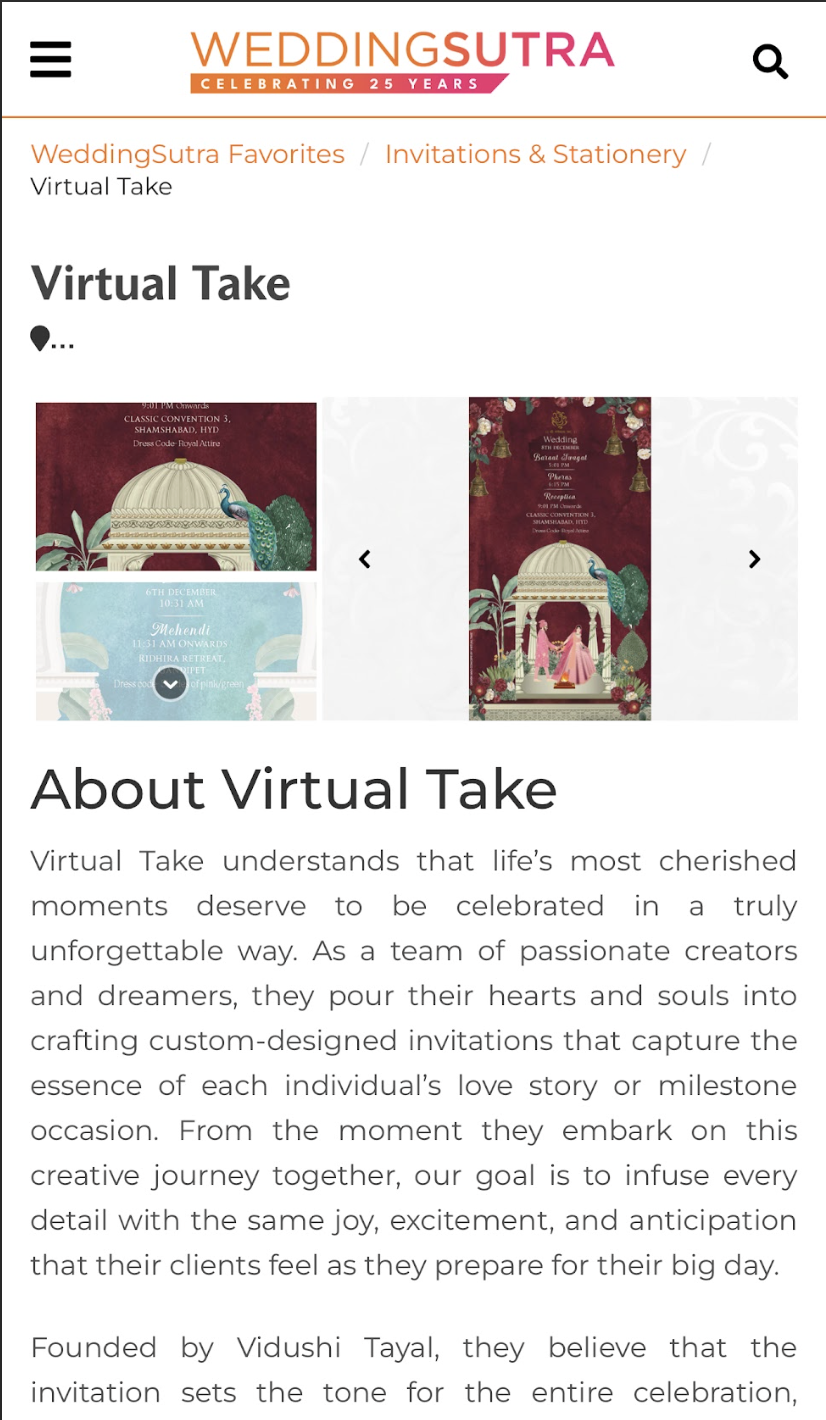Click the About Virtual Take heading
The image size is (826, 1420).
click(x=294, y=789)
